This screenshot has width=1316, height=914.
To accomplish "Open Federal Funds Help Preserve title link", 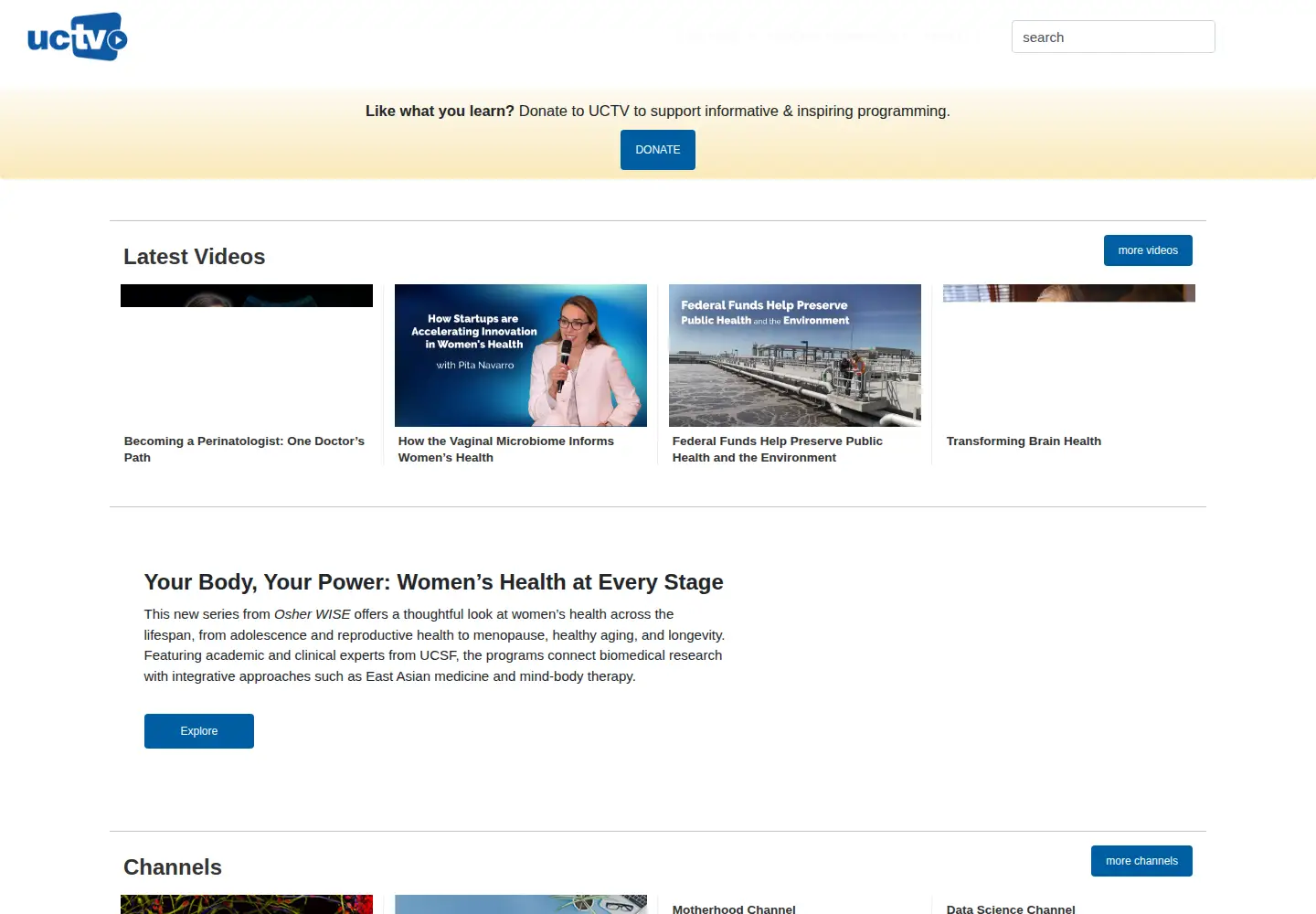I will [778, 449].
